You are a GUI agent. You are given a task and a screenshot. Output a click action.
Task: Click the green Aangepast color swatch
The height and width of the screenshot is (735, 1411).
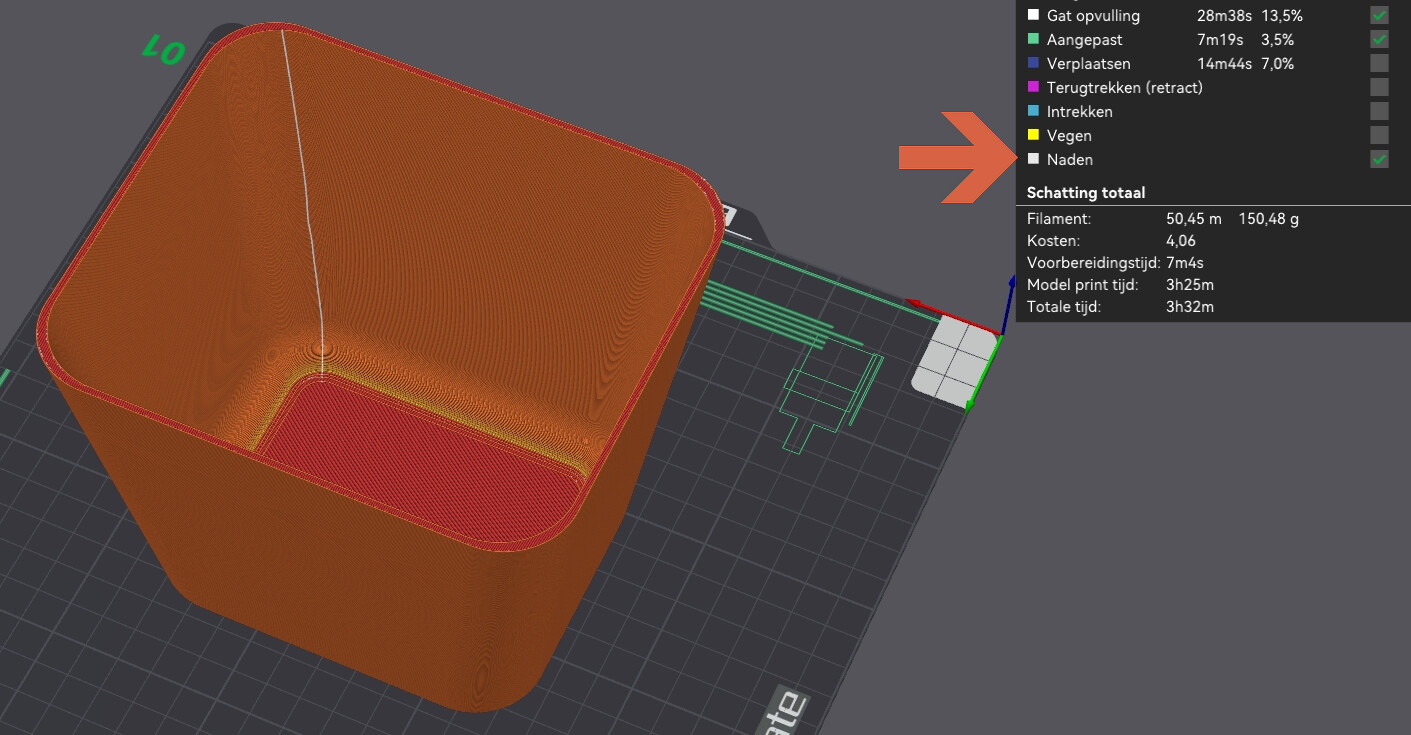click(1033, 40)
